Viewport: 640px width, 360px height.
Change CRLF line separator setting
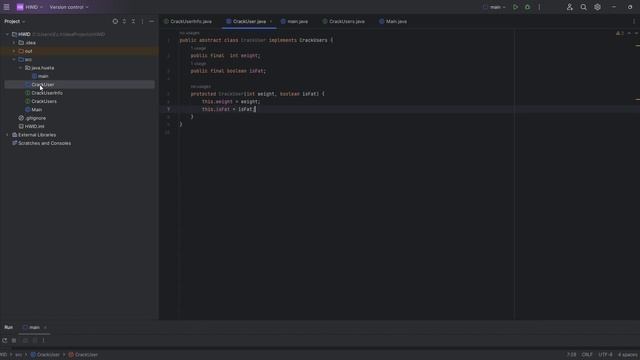587,355
